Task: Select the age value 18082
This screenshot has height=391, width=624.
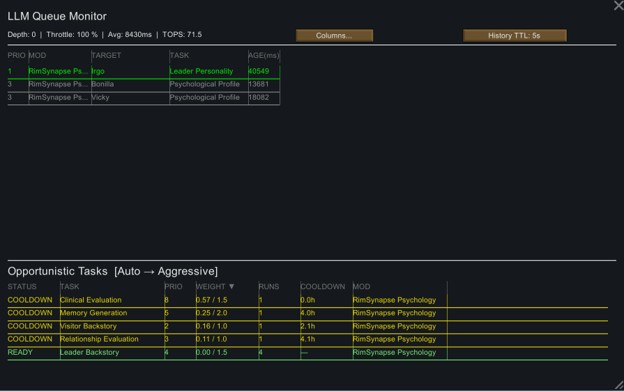Action: (x=259, y=97)
